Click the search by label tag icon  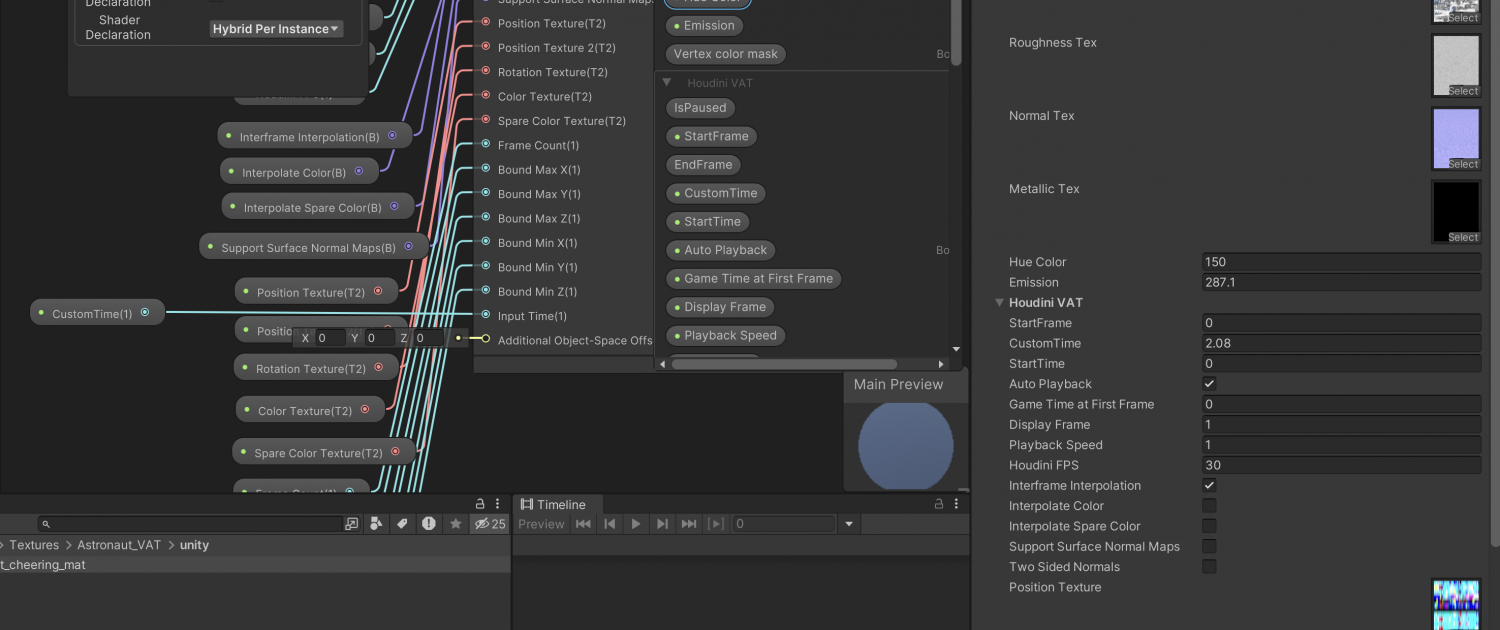[402, 524]
